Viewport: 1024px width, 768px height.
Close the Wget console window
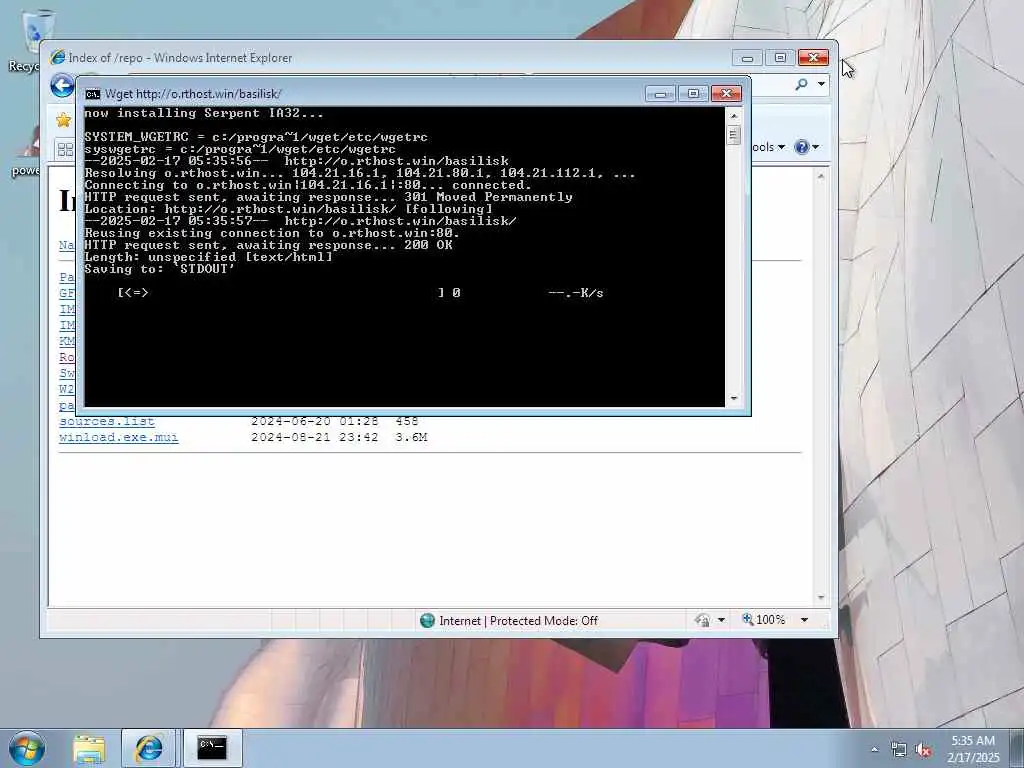[x=726, y=94]
